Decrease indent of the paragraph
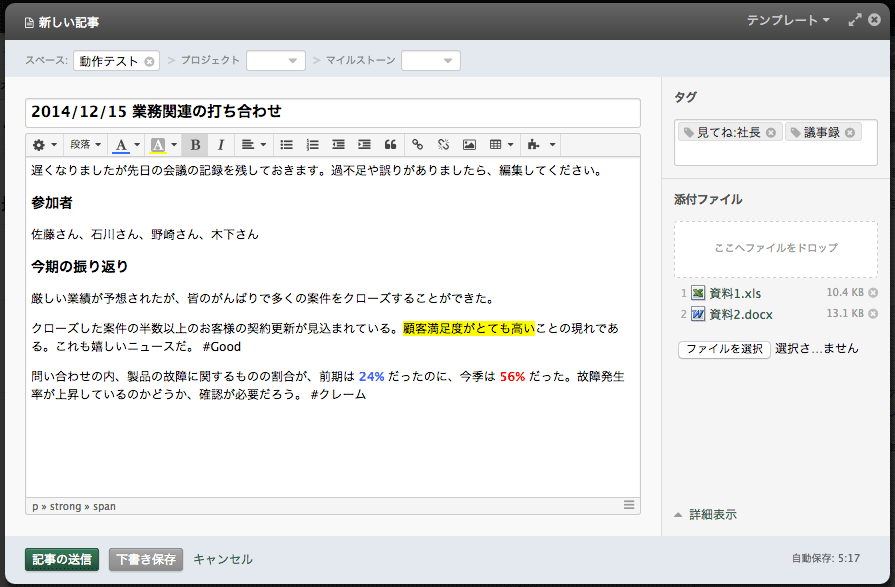The height and width of the screenshot is (587, 895). click(338, 145)
